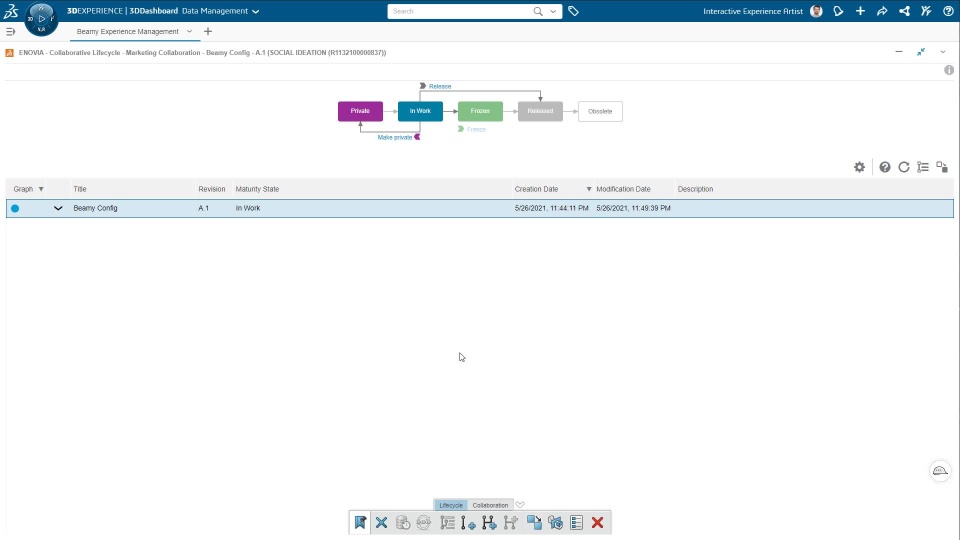Click the Released state box

[540, 111]
